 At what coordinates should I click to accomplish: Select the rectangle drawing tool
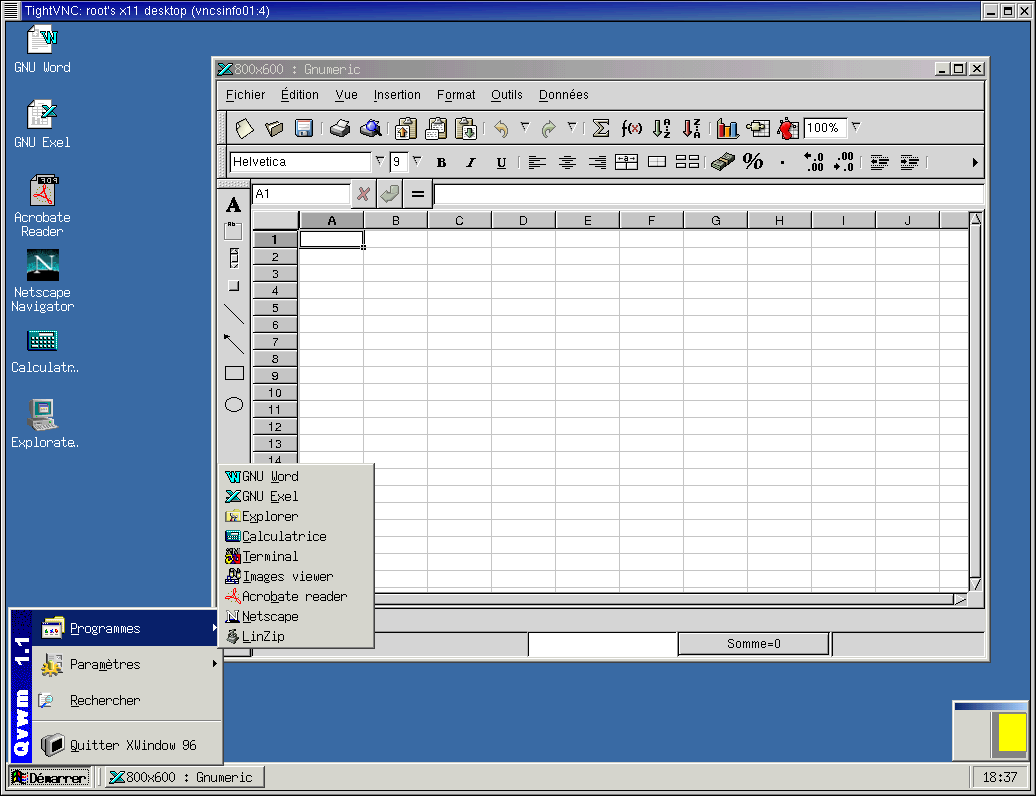pyautogui.click(x=234, y=373)
